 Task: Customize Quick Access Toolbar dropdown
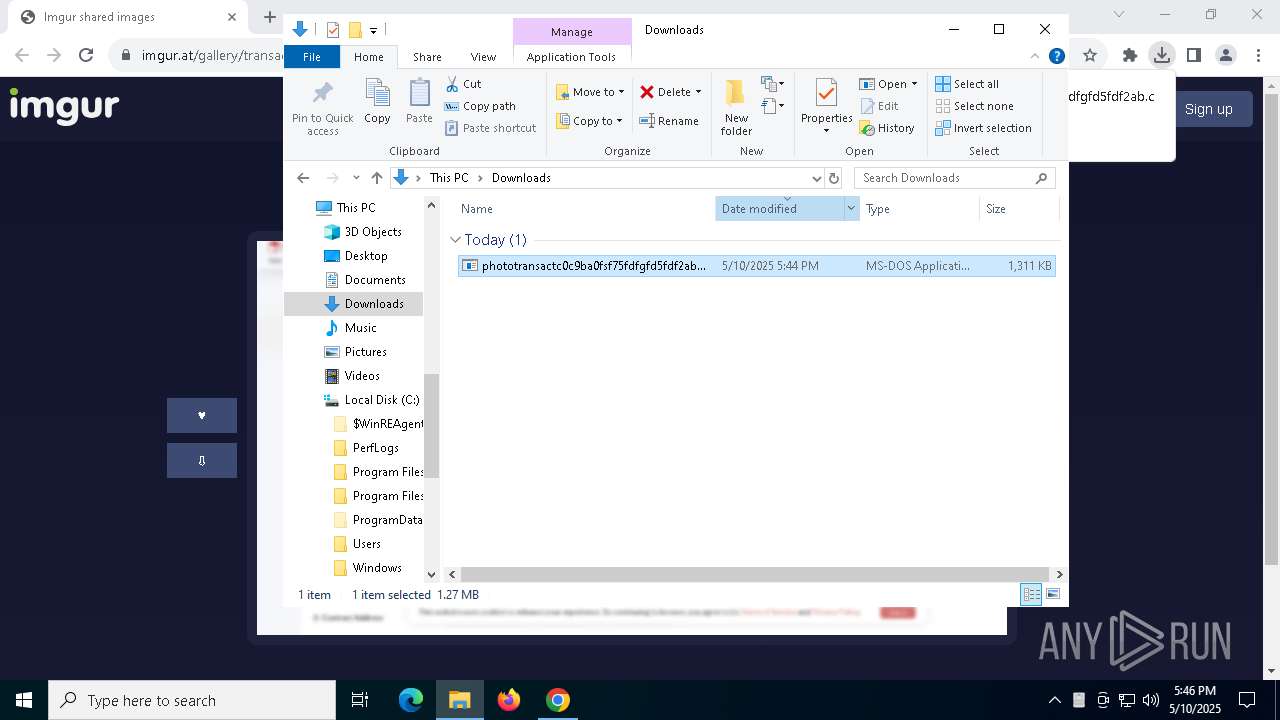pyautogui.click(x=373, y=30)
